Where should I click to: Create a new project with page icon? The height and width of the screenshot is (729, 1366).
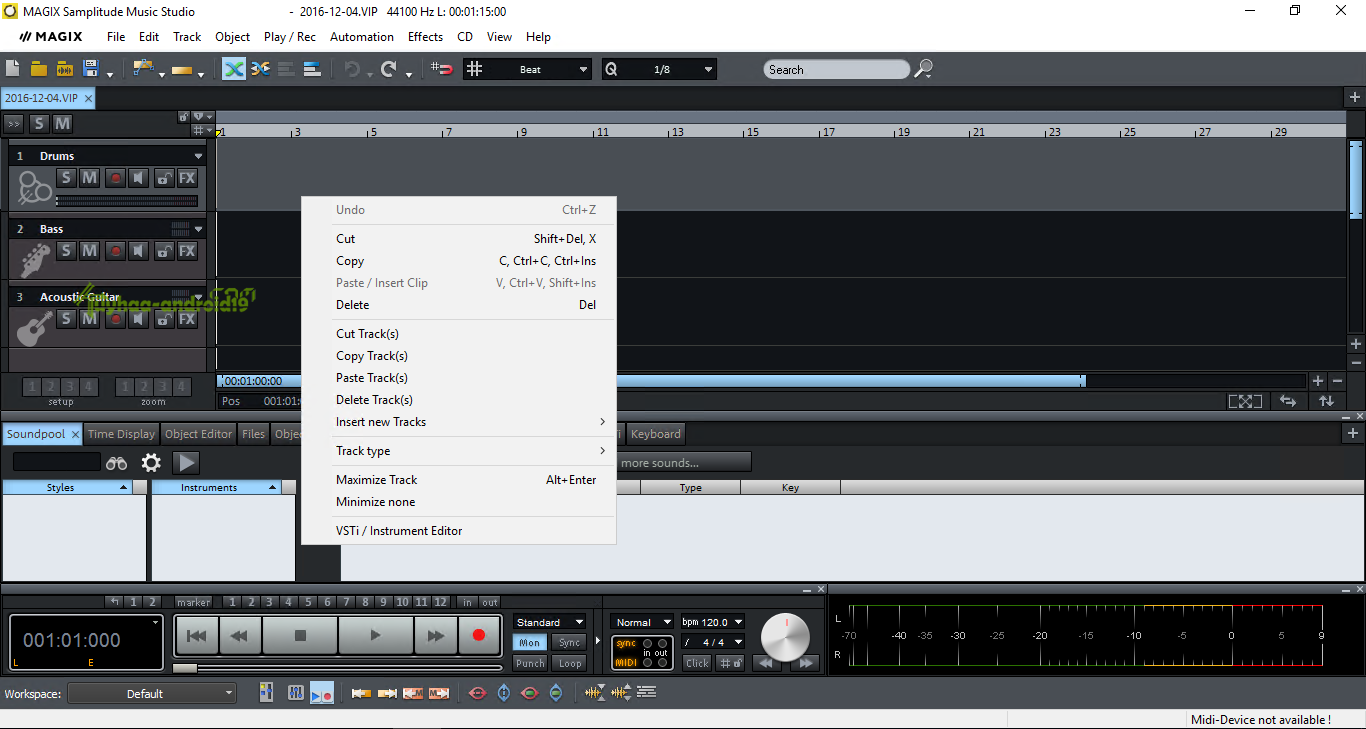pyautogui.click(x=13, y=69)
